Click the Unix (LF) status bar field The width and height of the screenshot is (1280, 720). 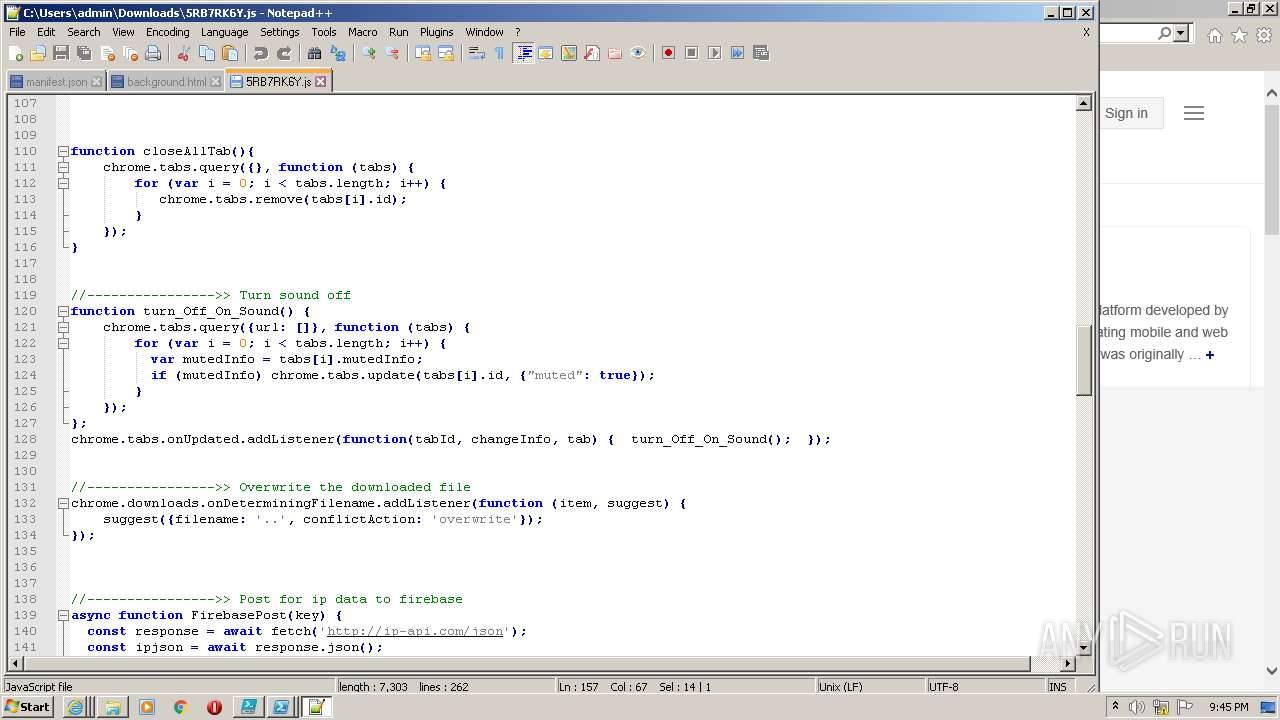coord(869,687)
